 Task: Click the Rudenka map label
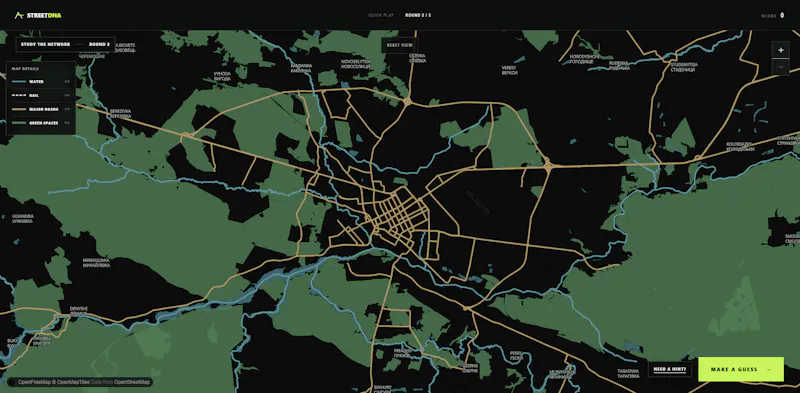[619, 65]
